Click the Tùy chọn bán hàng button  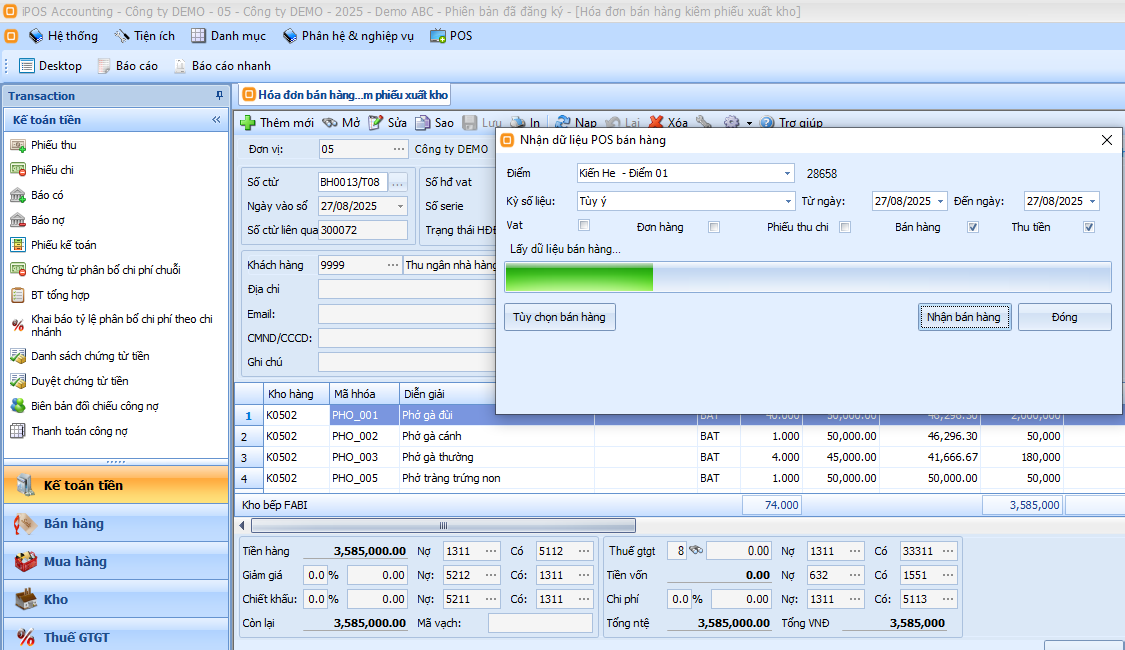[x=559, y=317]
